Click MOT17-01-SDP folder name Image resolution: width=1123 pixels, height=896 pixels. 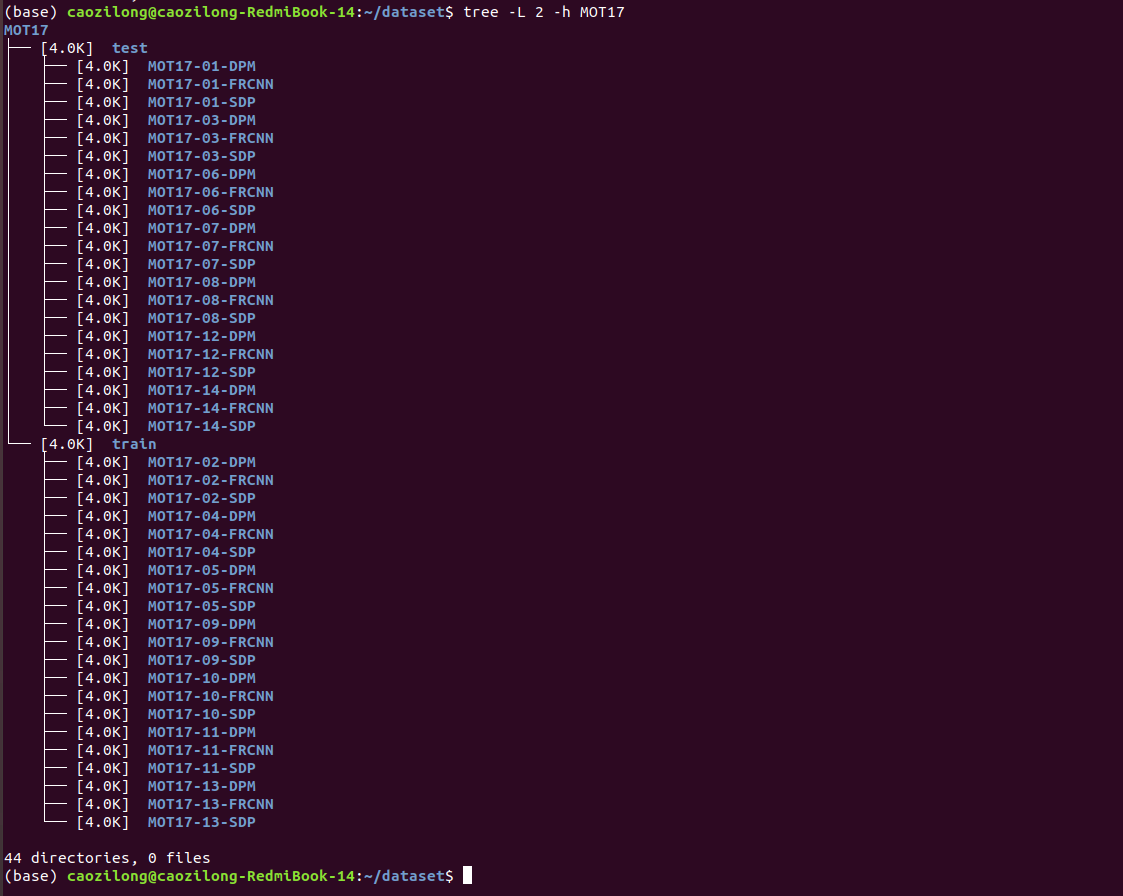coord(201,102)
